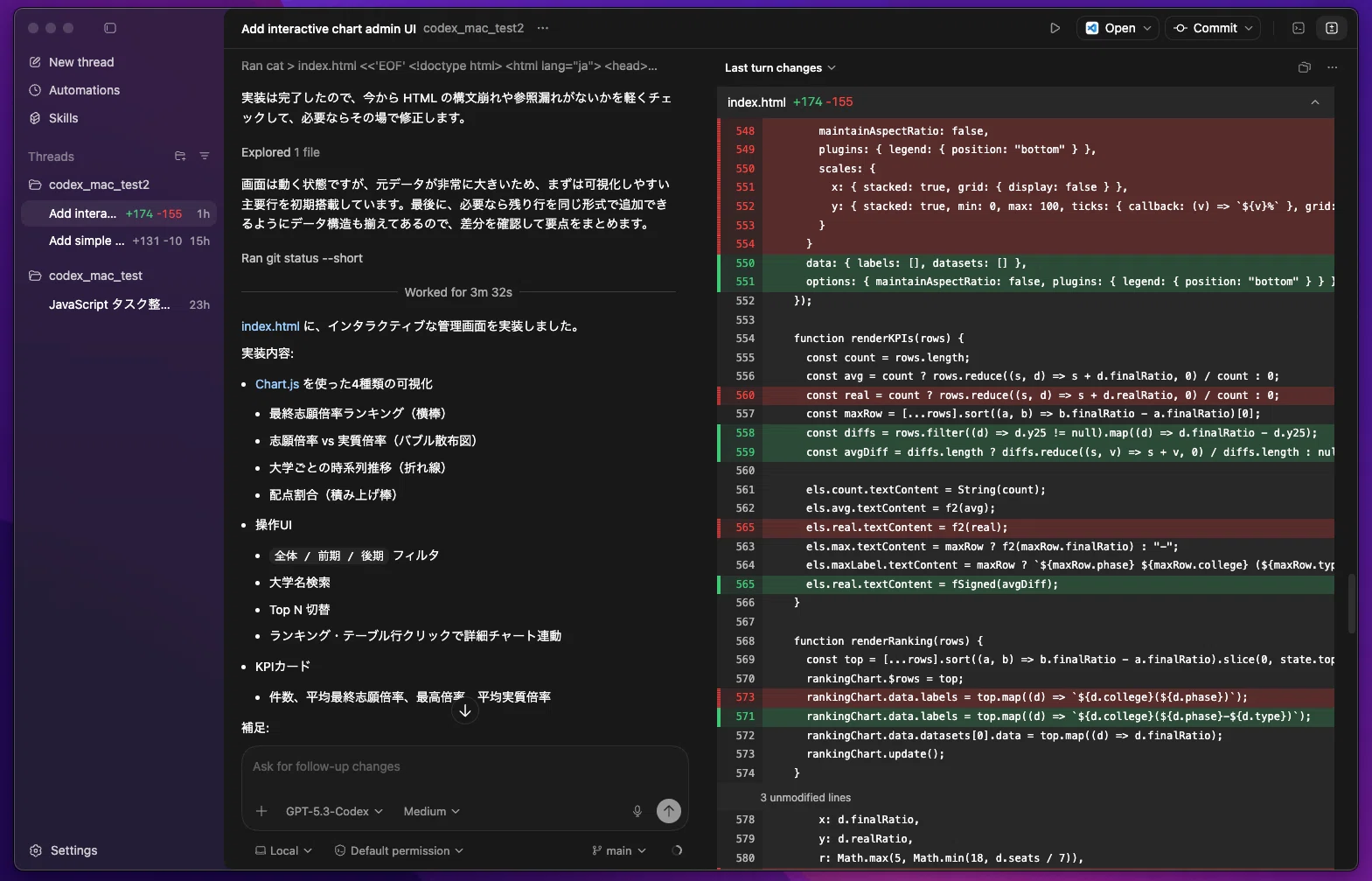
Task: Click the Settings gear icon
Action: click(36, 850)
